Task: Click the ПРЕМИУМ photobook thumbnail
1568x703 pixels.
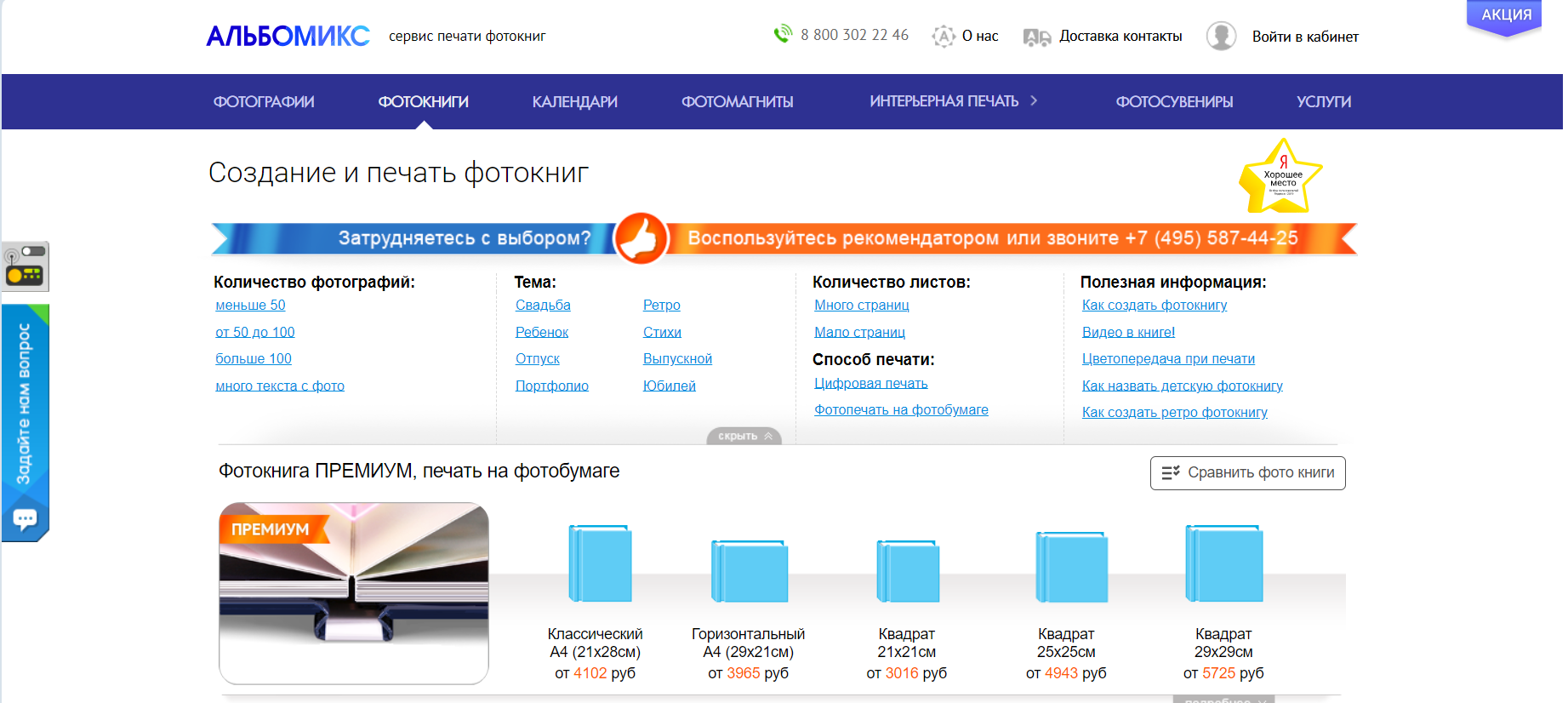Action: click(354, 592)
